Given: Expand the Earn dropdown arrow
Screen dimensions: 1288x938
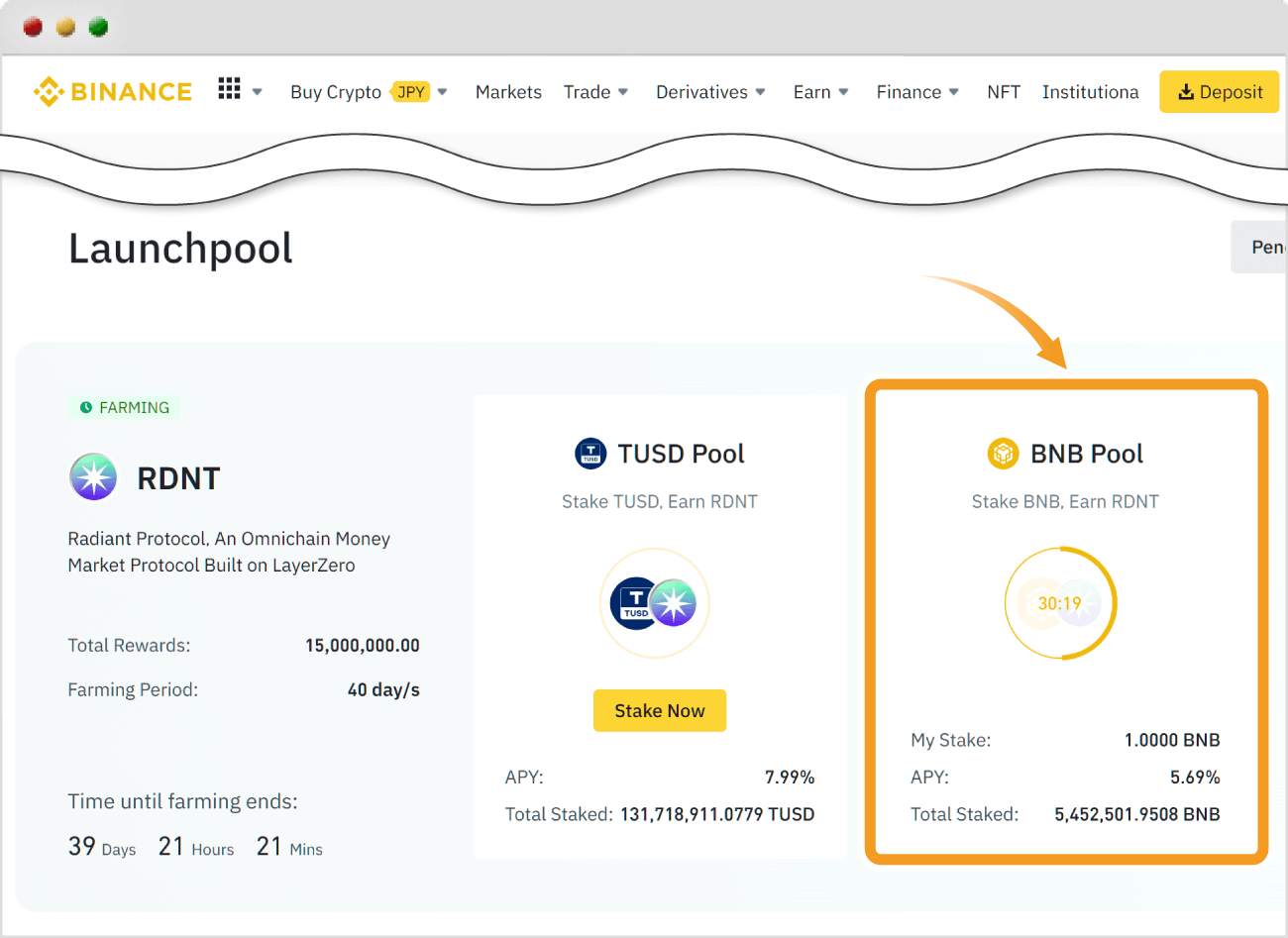Looking at the screenshot, I should (x=843, y=92).
